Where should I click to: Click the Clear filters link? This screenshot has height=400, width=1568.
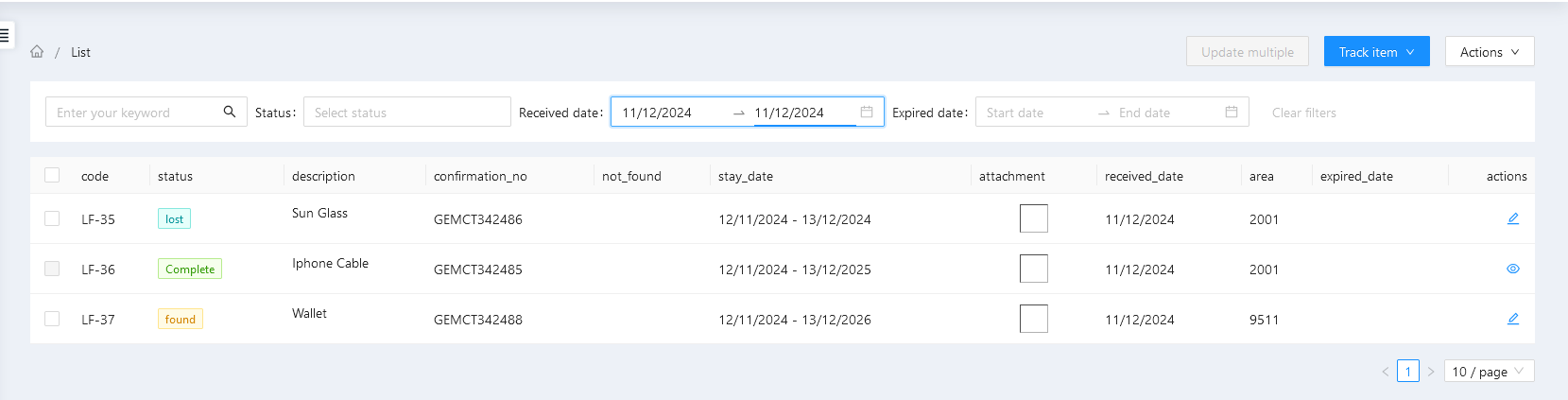[1303, 113]
